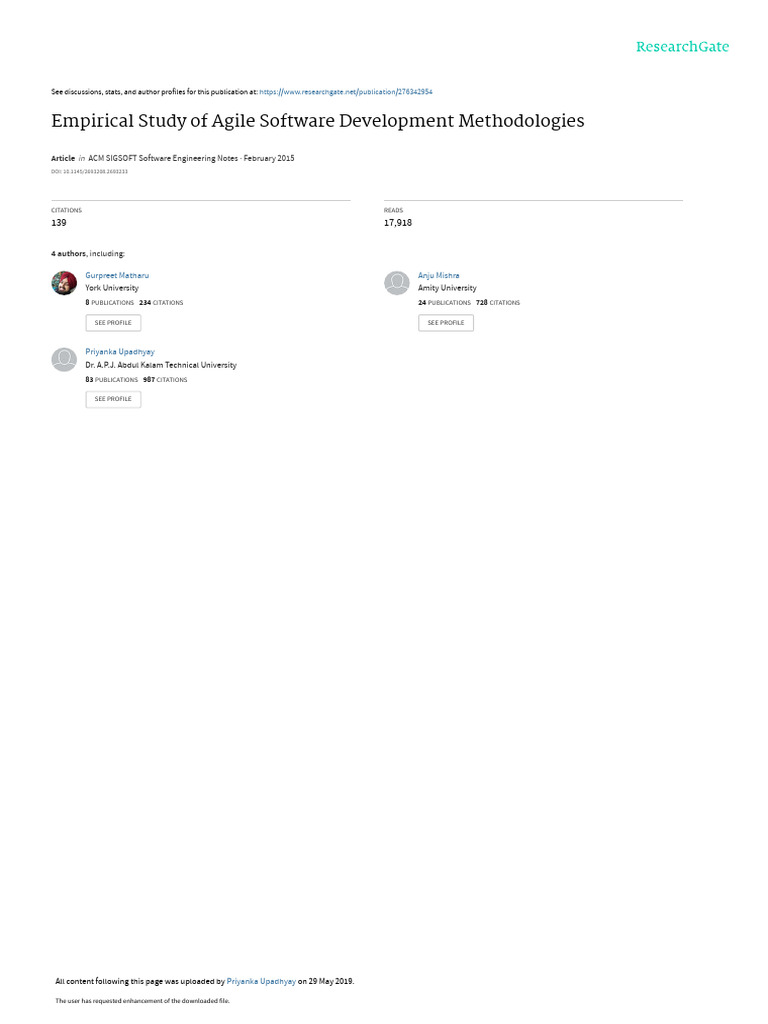Open the researchgate.net publication URL
Screen dimensions: 768x1024
[x=345, y=92]
